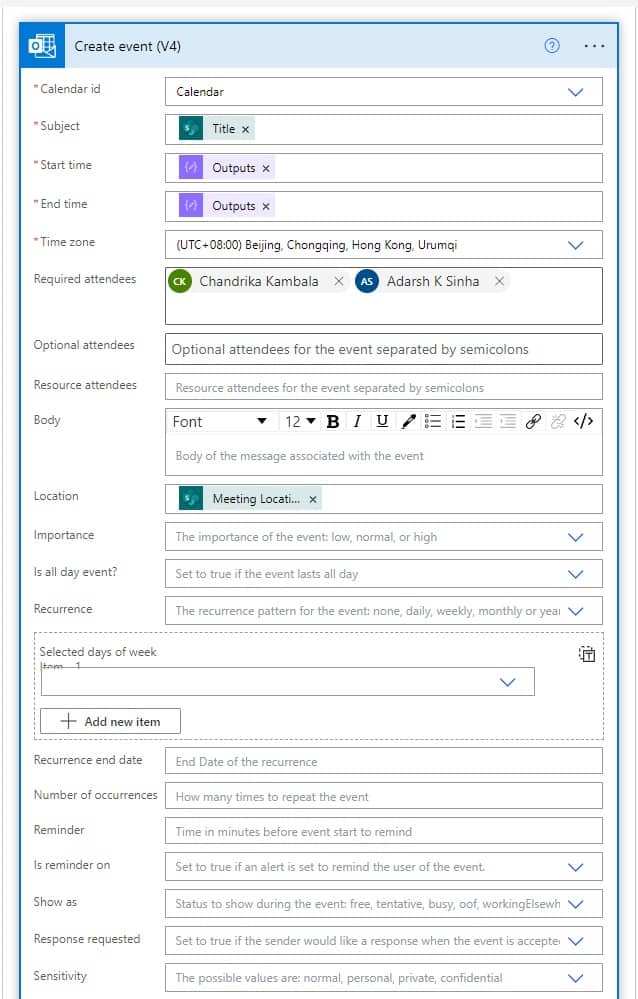
Task: Open the font size 12 dropdown
Action: (300, 422)
